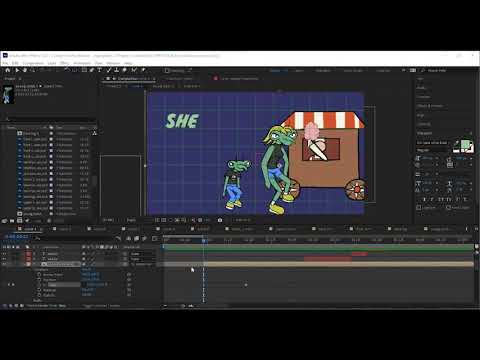Select the keyframe diamond in timeline
The height and width of the screenshot is (360, 480).
pyautogui.click(x=246, y=285)
